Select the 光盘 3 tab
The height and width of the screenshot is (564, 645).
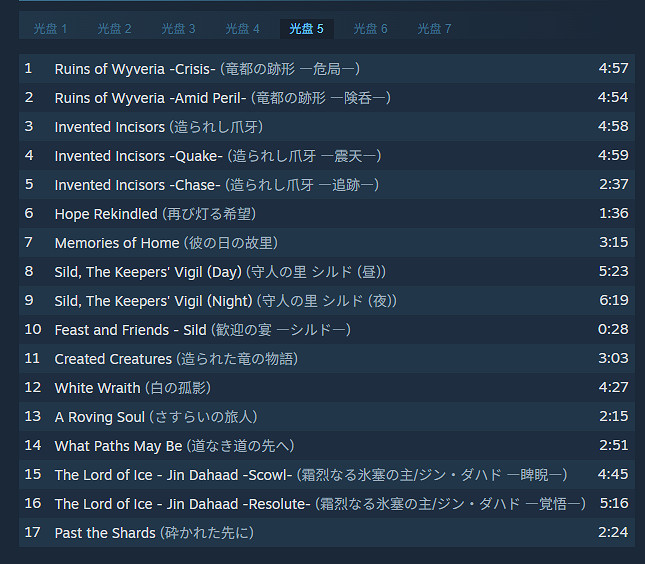click(178, 29)
